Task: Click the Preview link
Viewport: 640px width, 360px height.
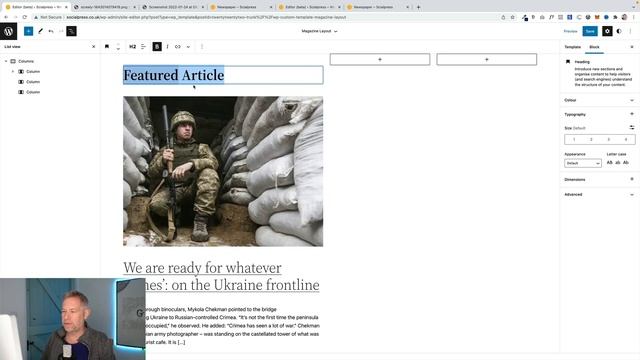Action: 570,31
